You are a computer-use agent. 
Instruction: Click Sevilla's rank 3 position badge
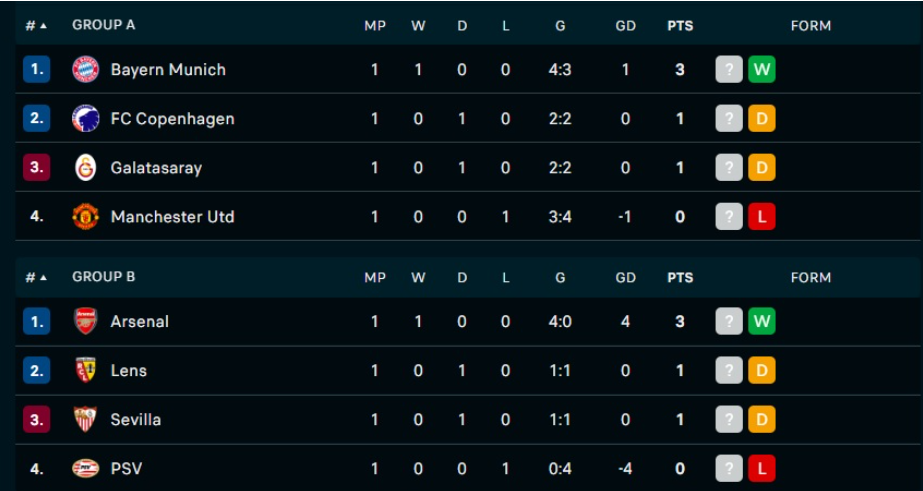point(36,419)
